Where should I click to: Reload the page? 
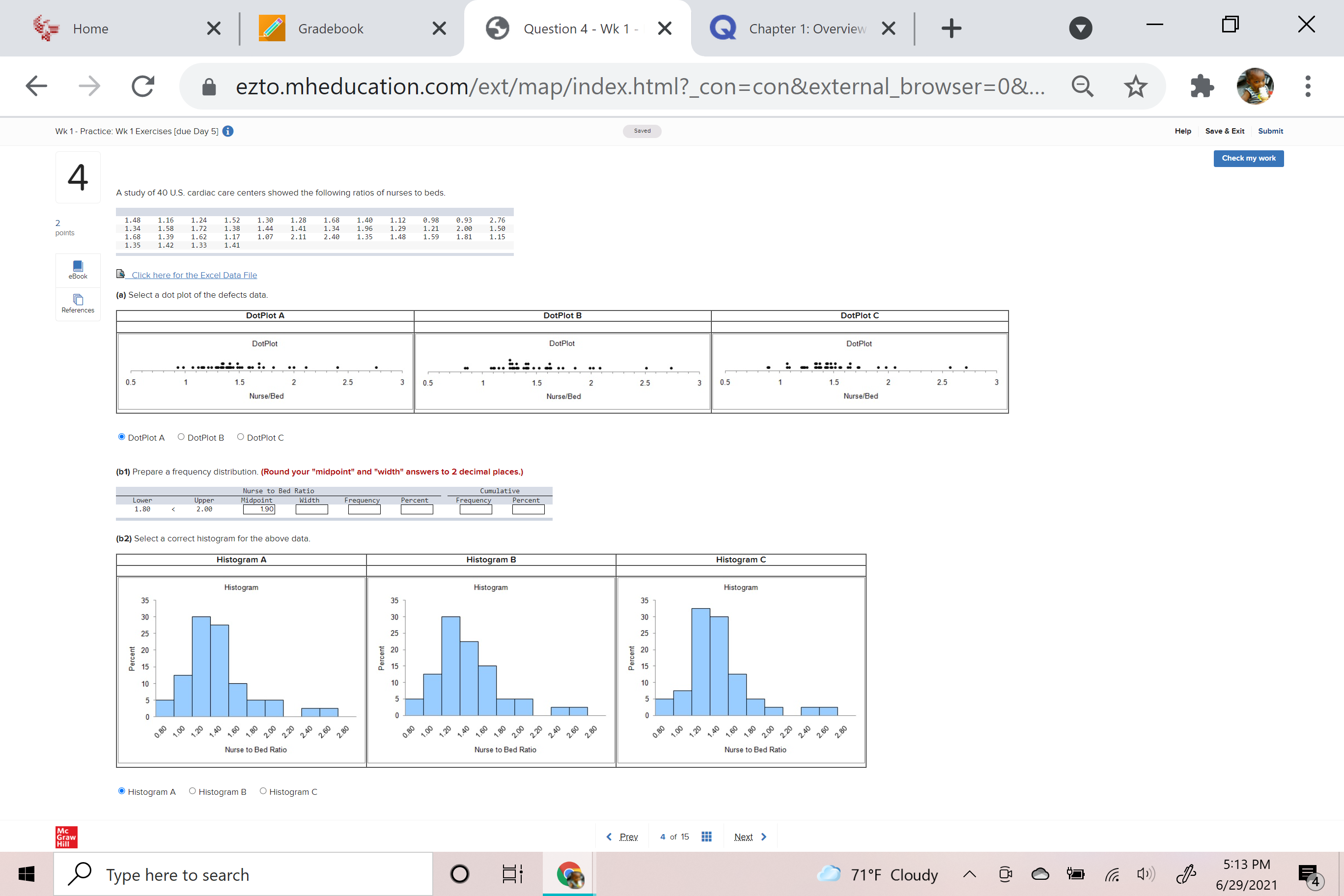(x=142, y=87)
